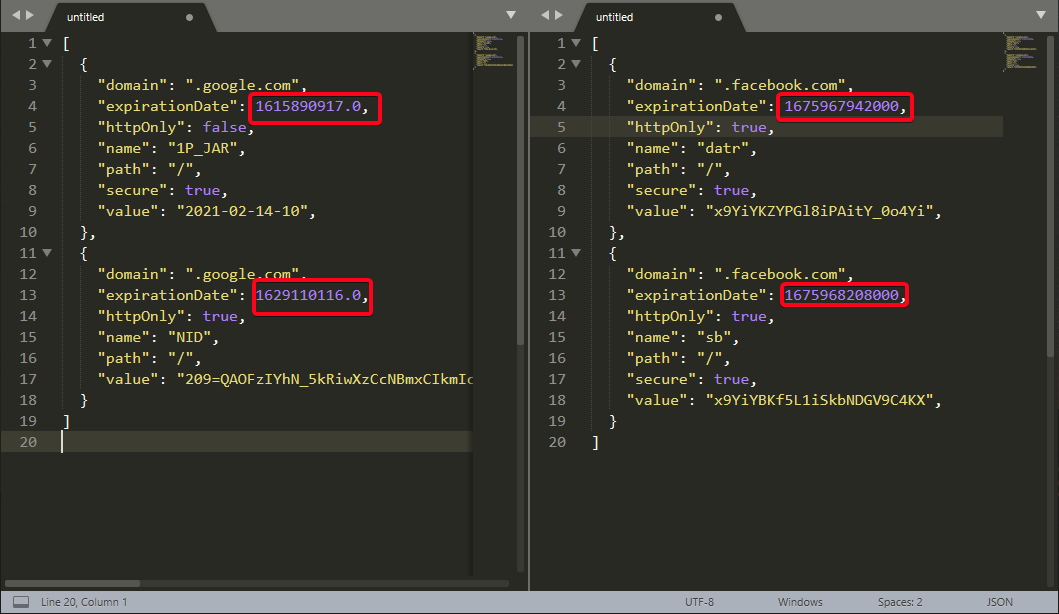Toggle side bar icon in status bar
This screenshot has width=1059, height=614.
coord(21,602)
